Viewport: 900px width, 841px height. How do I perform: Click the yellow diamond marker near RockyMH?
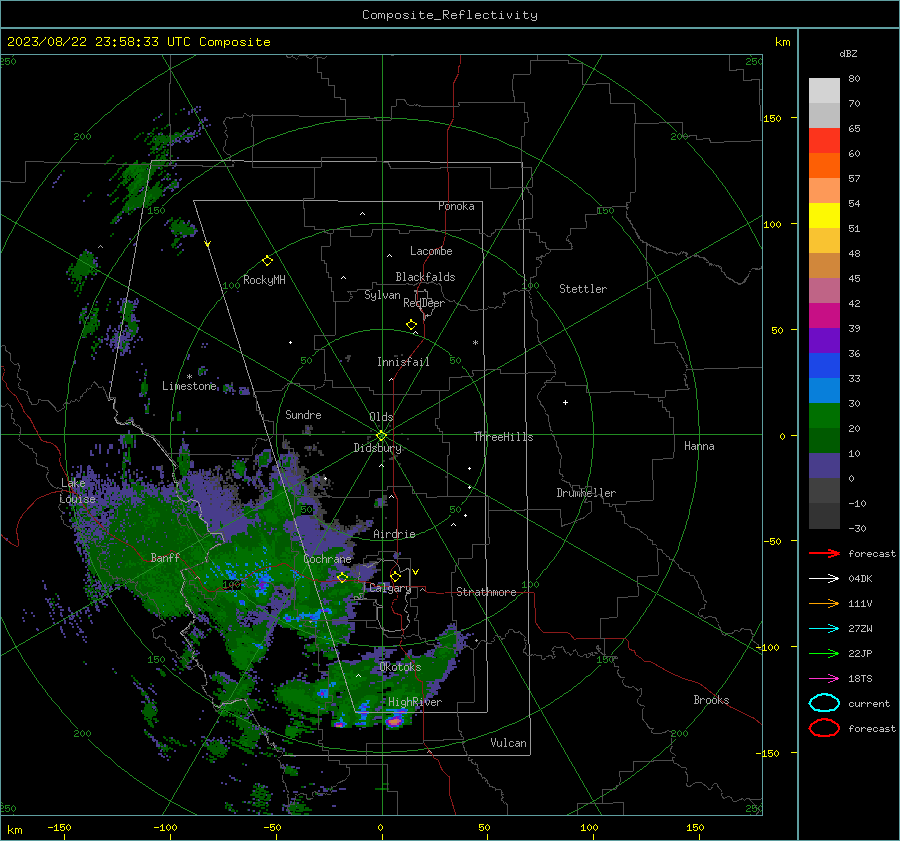[267, 261]
